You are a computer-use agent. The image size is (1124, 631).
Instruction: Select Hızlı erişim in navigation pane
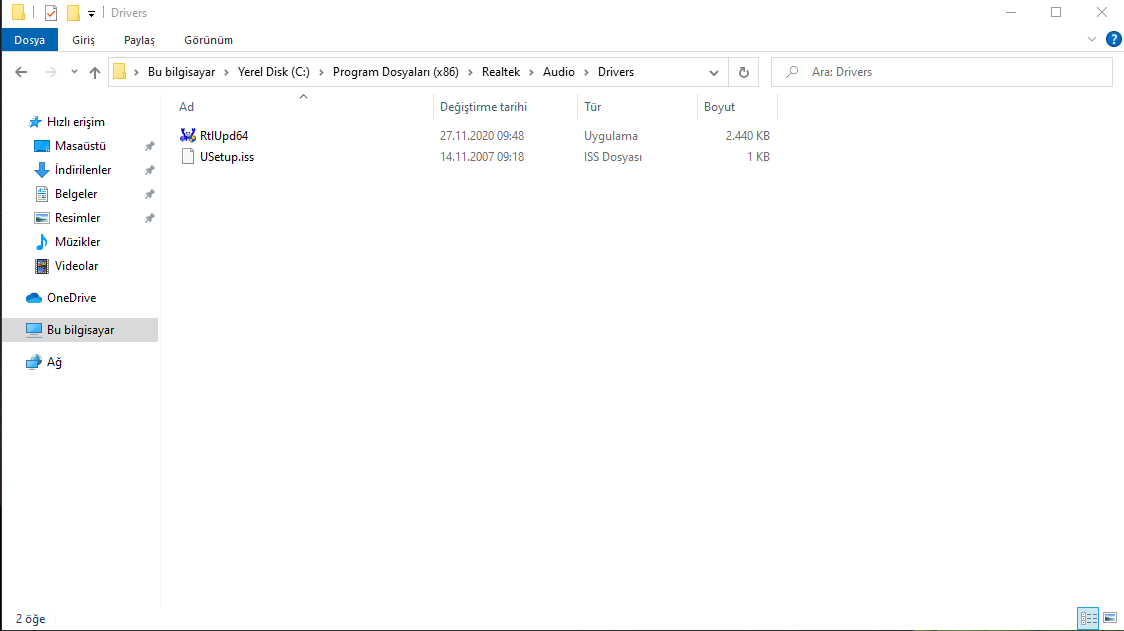(75, 122)
